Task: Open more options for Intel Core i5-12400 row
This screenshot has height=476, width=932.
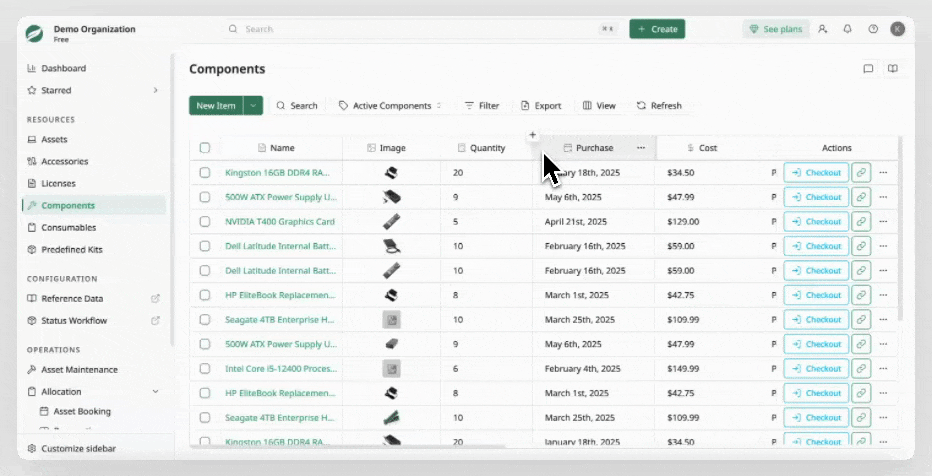Action: pyautogui.click(x=883, y=368)
